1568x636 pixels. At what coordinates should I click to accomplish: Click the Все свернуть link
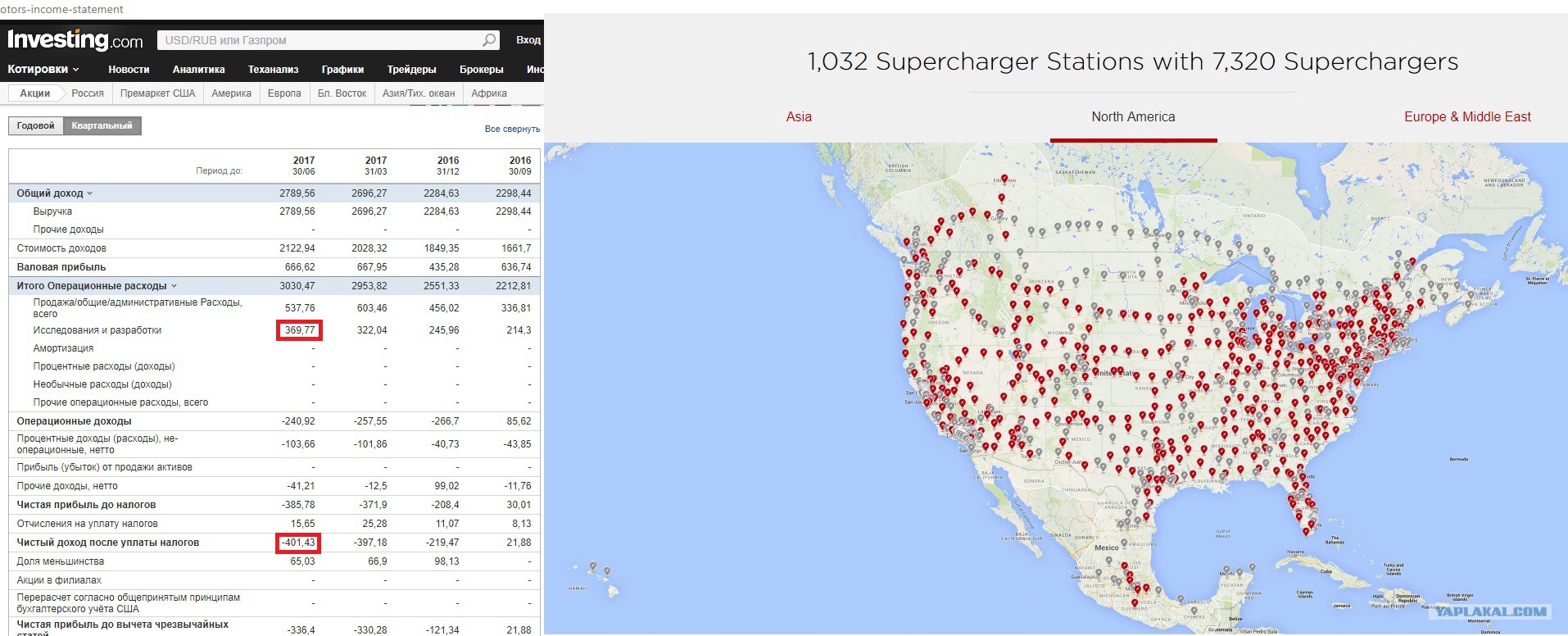tap(513, 129)
